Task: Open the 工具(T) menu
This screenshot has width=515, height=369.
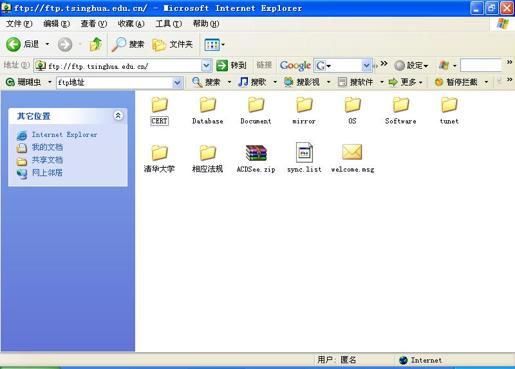Action: [169, 24]
